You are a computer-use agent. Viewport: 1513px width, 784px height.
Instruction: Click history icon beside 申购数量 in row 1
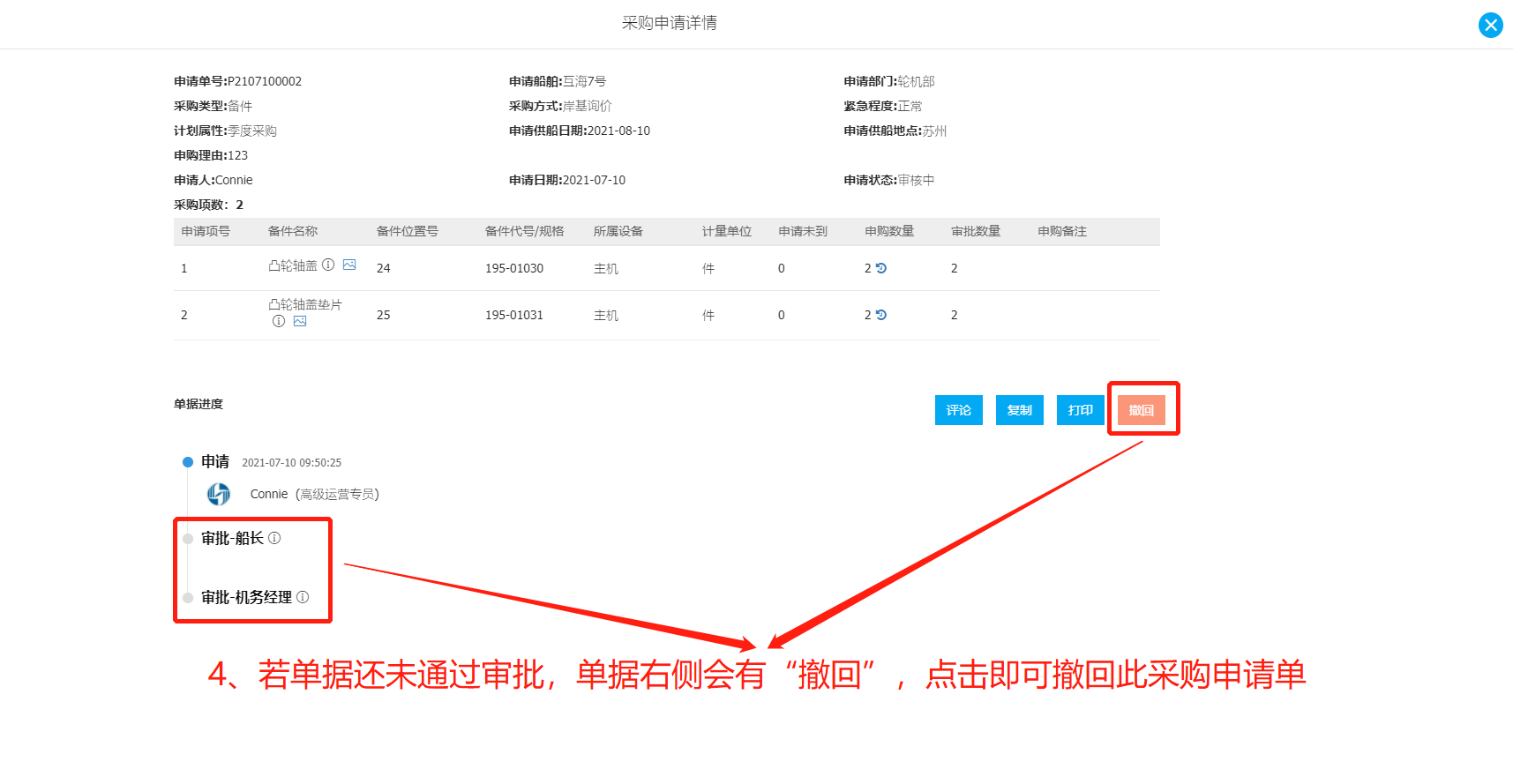(x=880, y=268)
